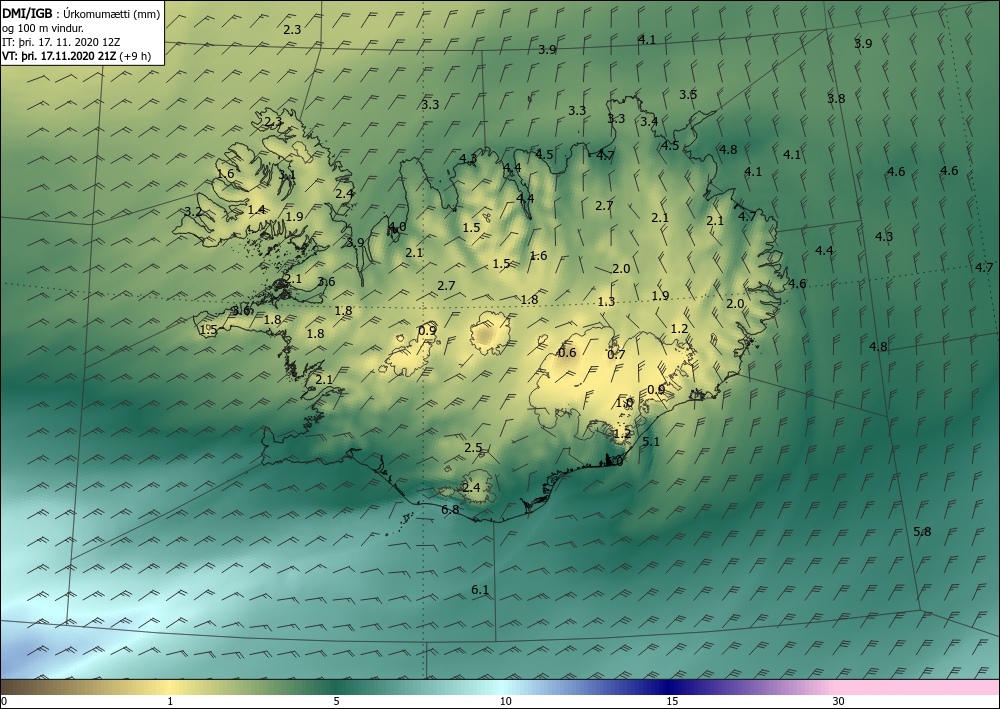Click the 4.0 value in the northwest bay
Viewport: 1000px width, 709px height.
[x=397, y=227]
